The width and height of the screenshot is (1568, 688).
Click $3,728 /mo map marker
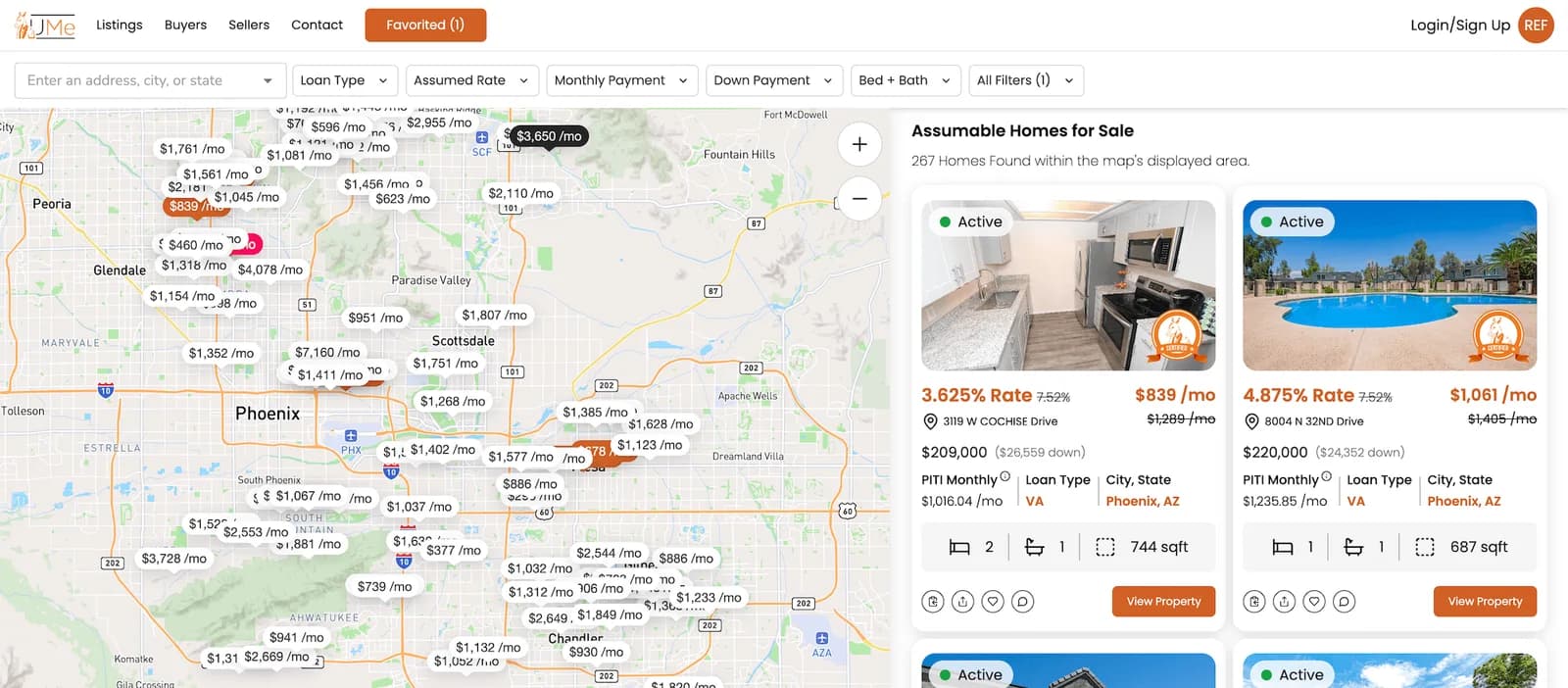[174, 558]
